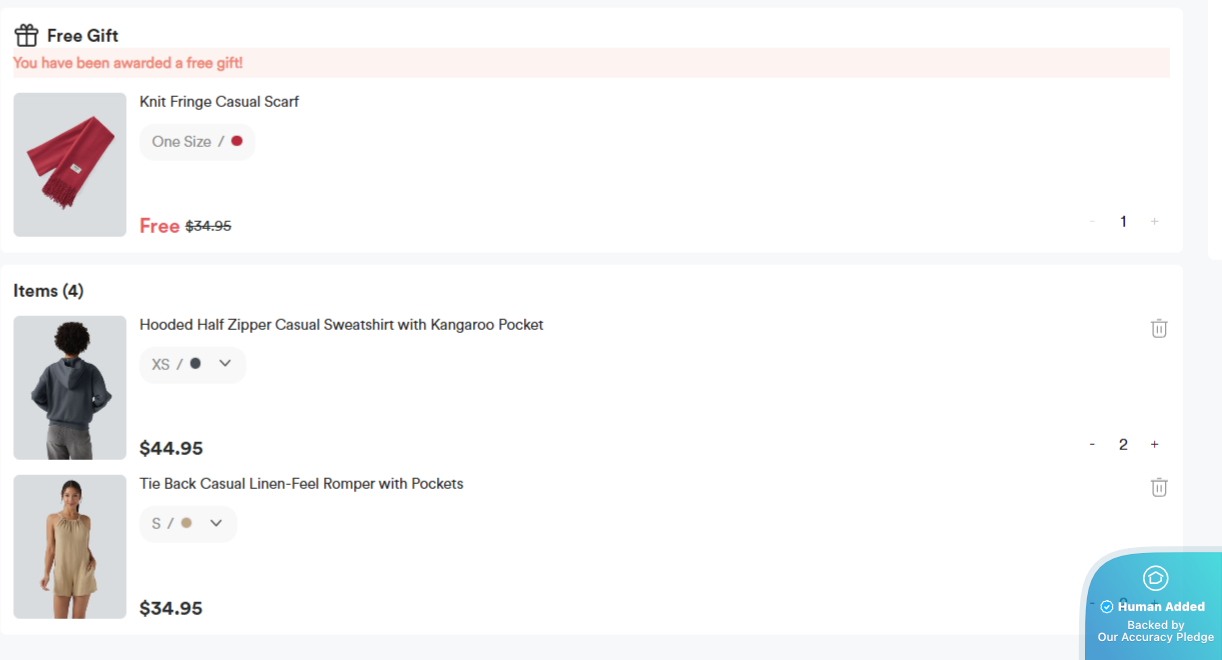Image resolution: width=1222 pixels, height=660 pixels.
Task: Click the dark gray color dot for sweatshirt
Action: [x=195, y=364]
